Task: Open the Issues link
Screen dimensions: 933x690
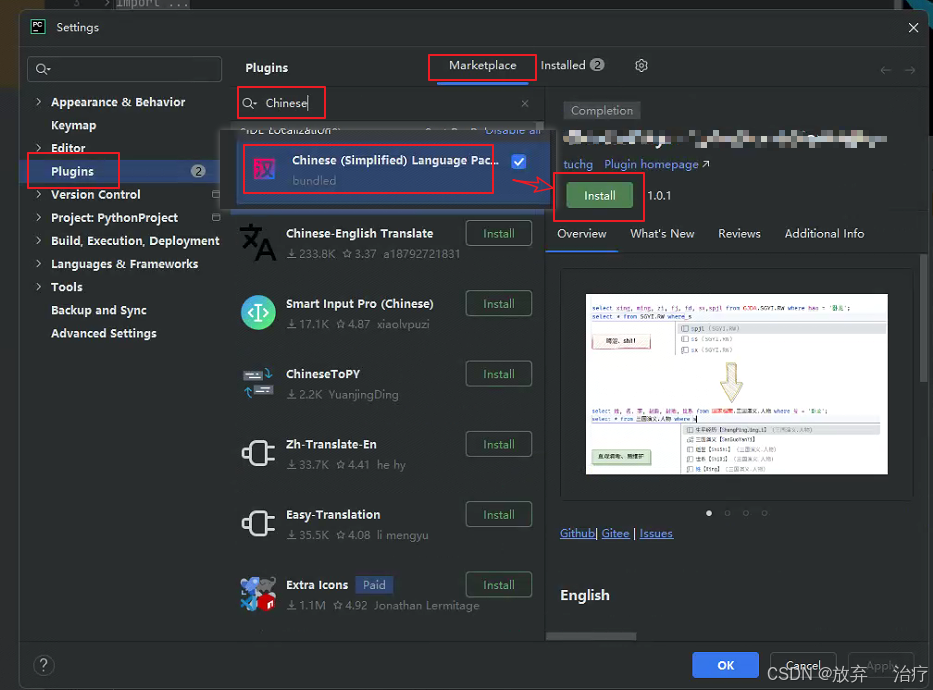Action: (x=656, y=534)
